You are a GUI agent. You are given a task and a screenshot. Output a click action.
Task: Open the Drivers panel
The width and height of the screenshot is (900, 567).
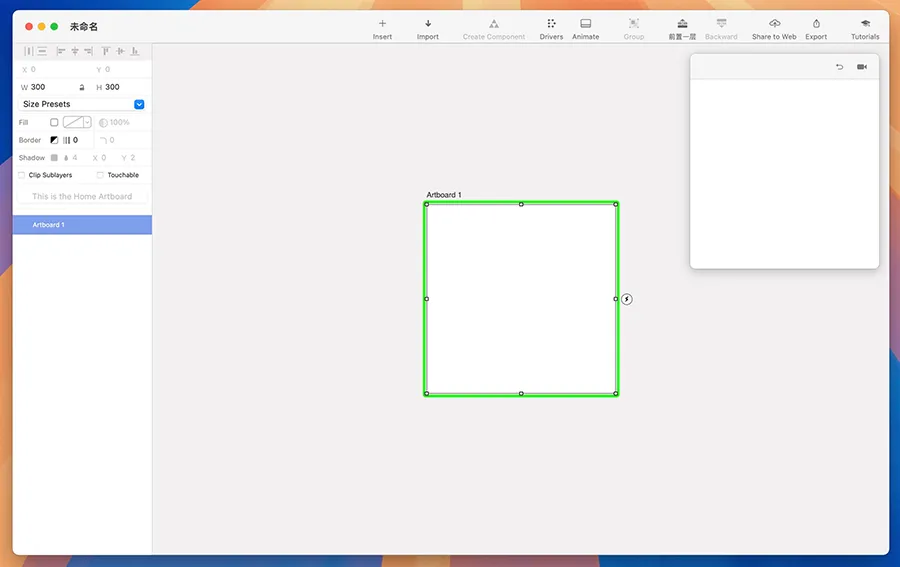click(551, 24)
